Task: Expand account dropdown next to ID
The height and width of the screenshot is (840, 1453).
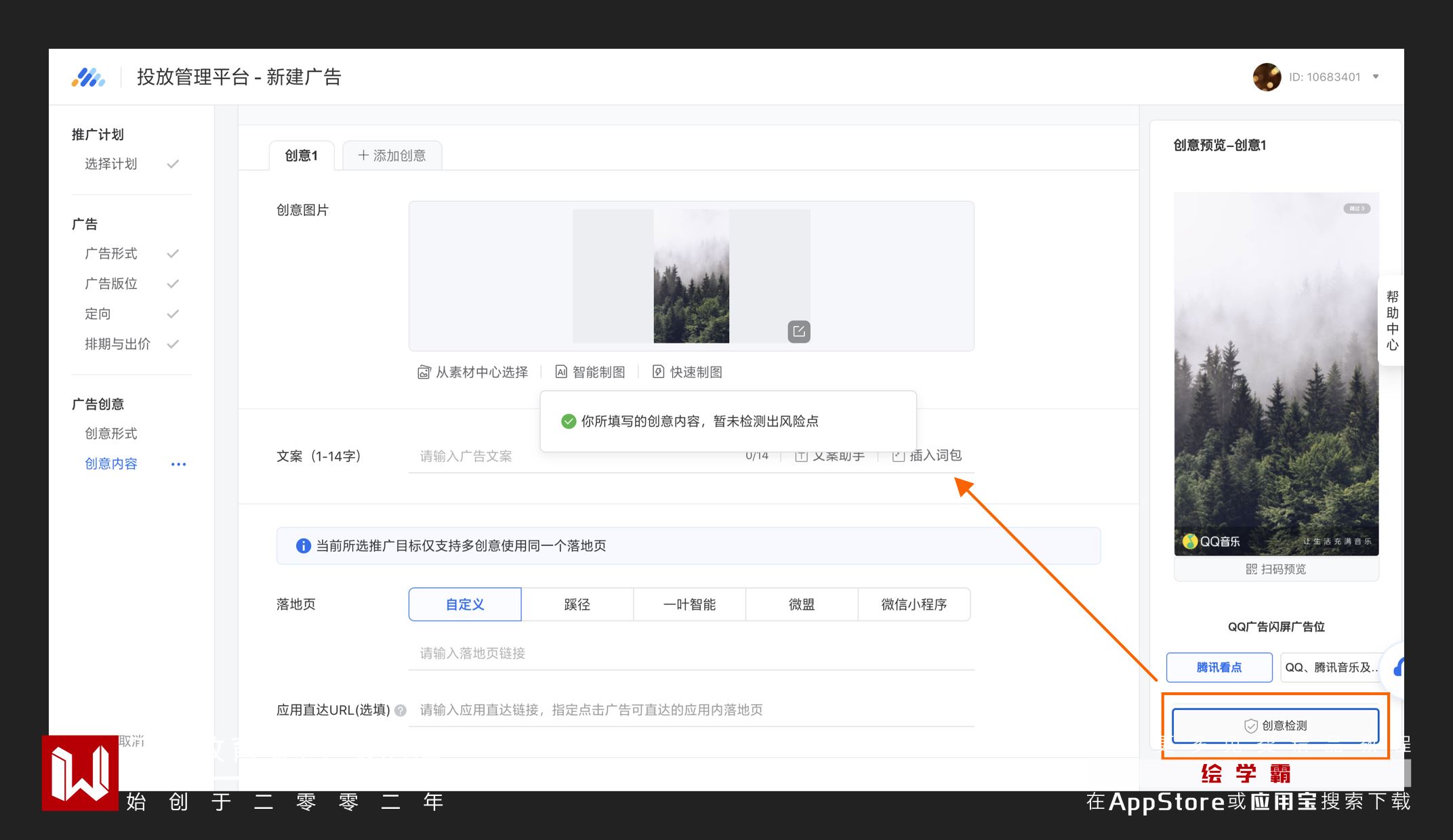Action: tap(1376, 77)
